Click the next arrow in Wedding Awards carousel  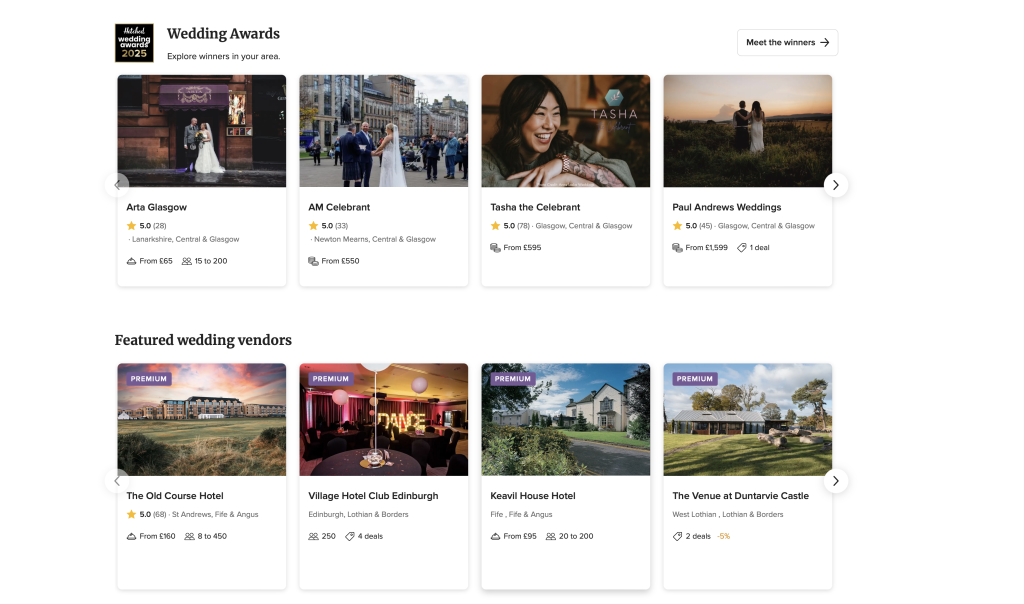836,185
